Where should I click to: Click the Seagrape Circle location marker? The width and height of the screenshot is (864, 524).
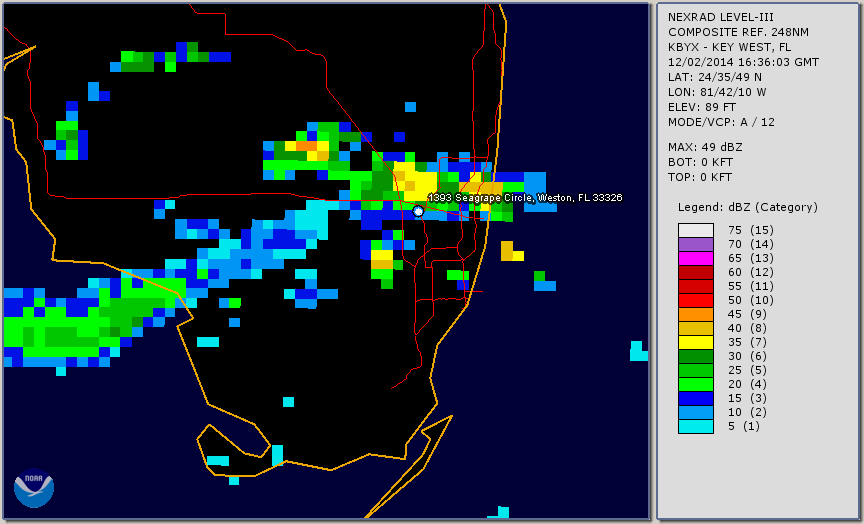(x=418, y=211)
